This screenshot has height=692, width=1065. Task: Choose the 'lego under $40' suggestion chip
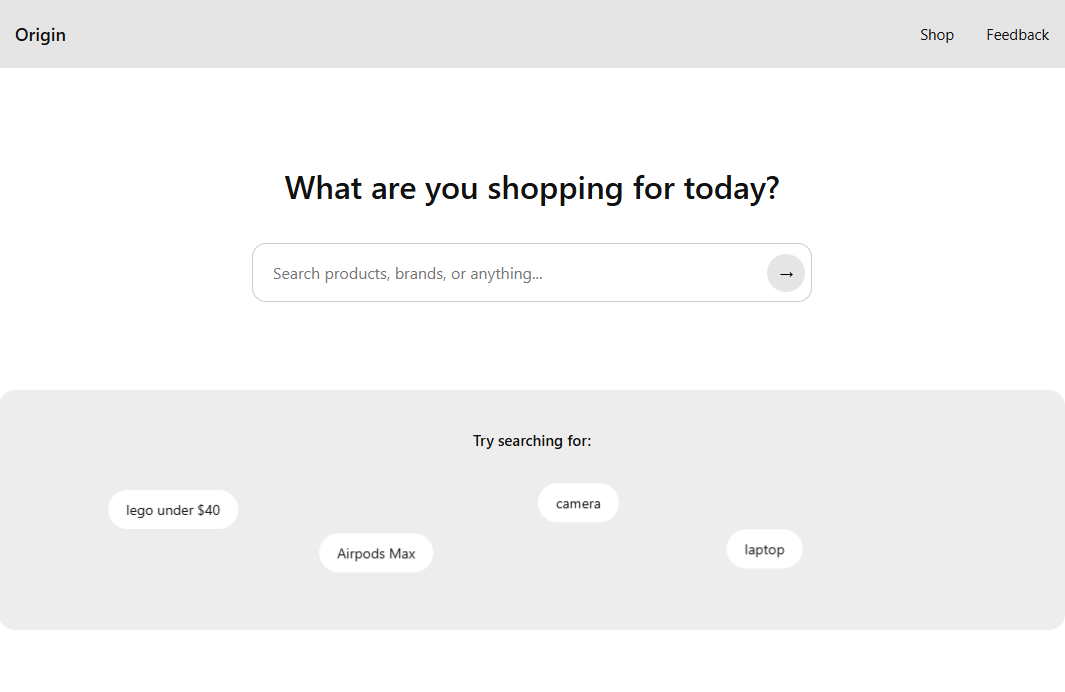click(x=172, y=509)
